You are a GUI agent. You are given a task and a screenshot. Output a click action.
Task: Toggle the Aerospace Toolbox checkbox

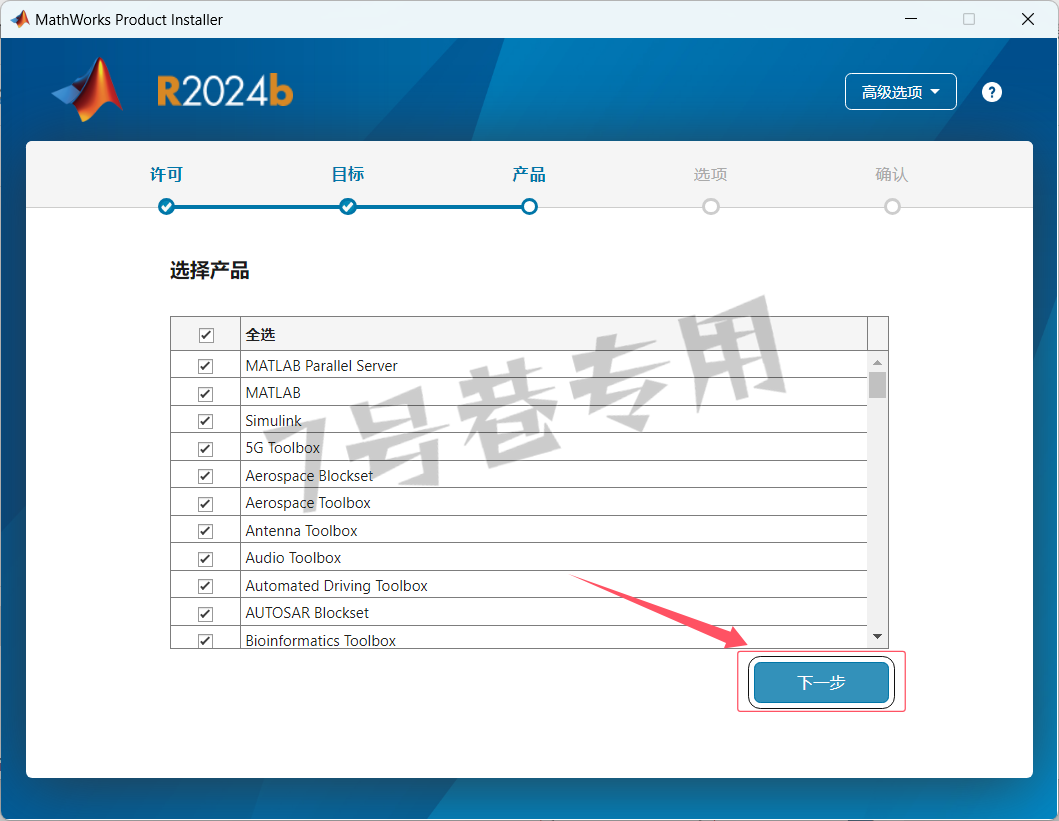pos(205,504)
